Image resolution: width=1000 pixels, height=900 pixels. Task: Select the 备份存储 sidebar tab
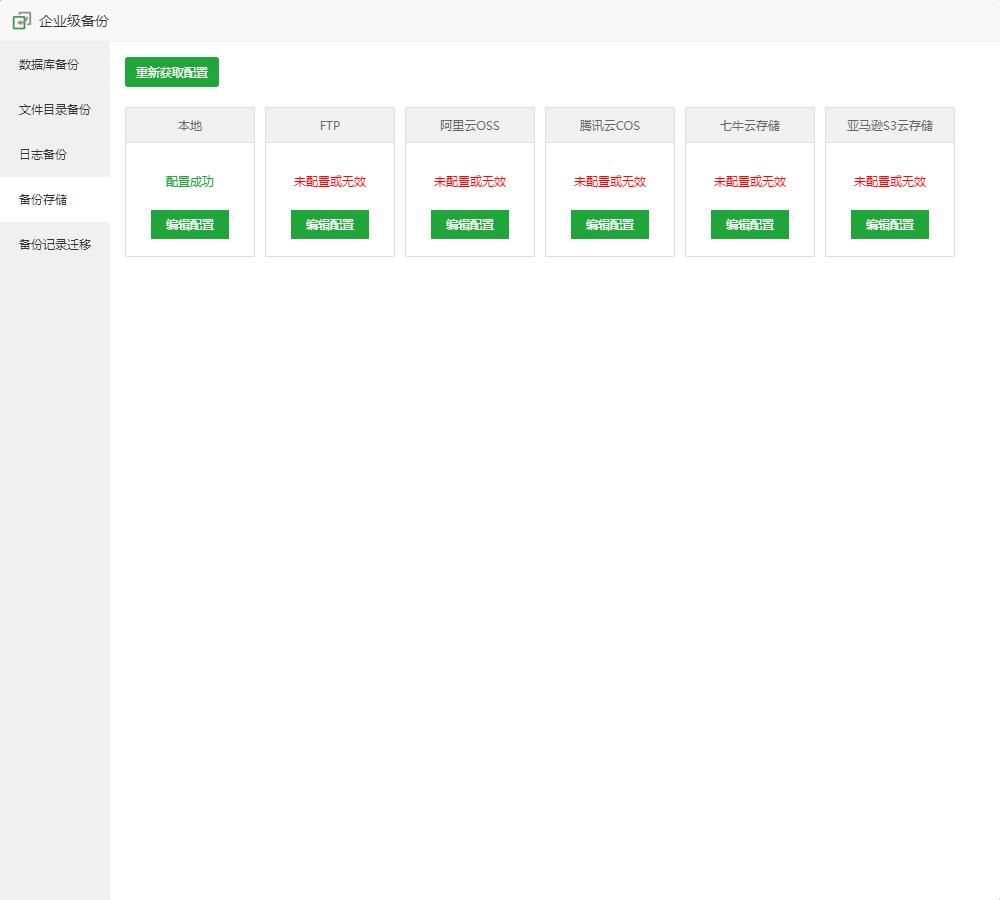click(x=43, y=200)
